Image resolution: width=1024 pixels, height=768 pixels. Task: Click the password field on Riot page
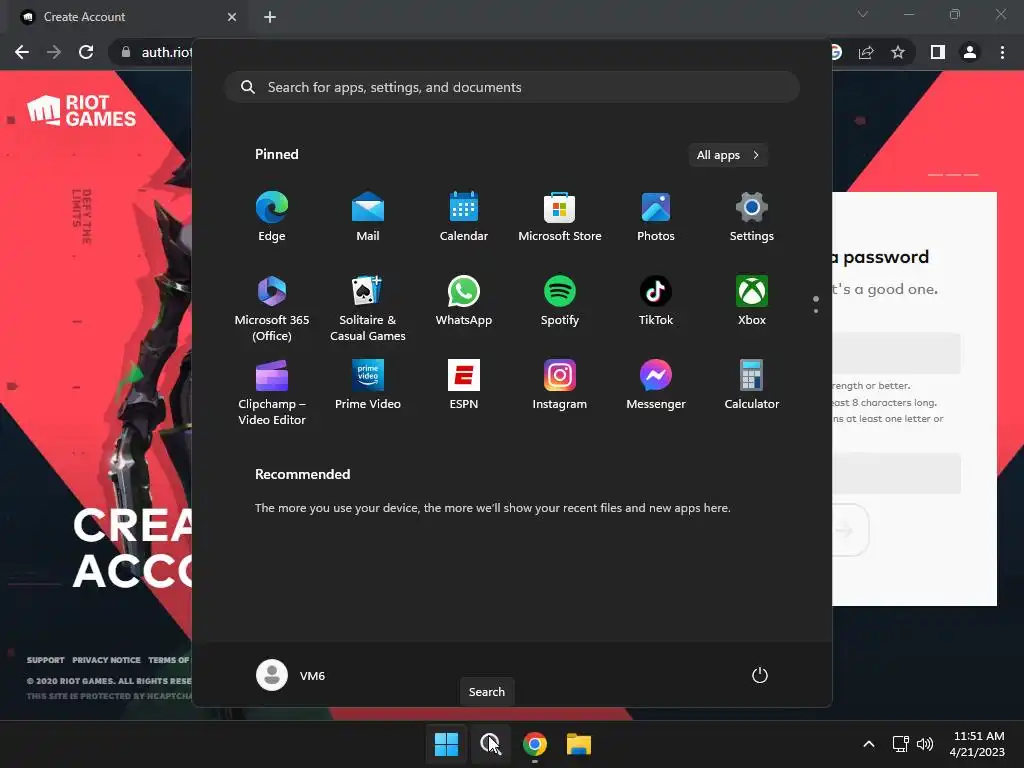896,353
